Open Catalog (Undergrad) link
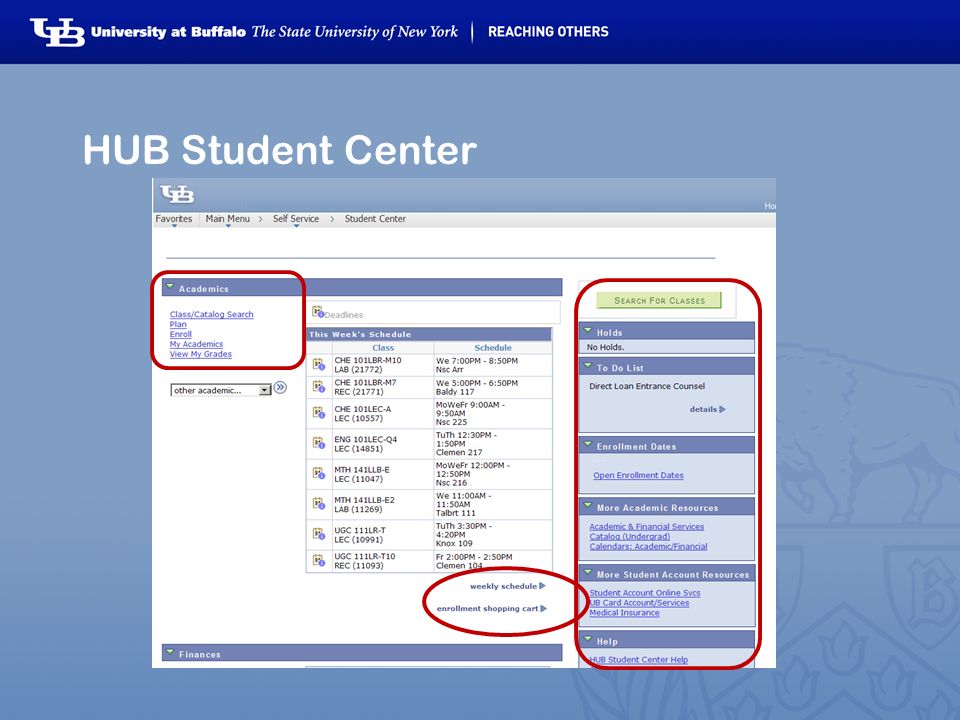This screenshot has height=720, width=960. (x=630, y=536)
